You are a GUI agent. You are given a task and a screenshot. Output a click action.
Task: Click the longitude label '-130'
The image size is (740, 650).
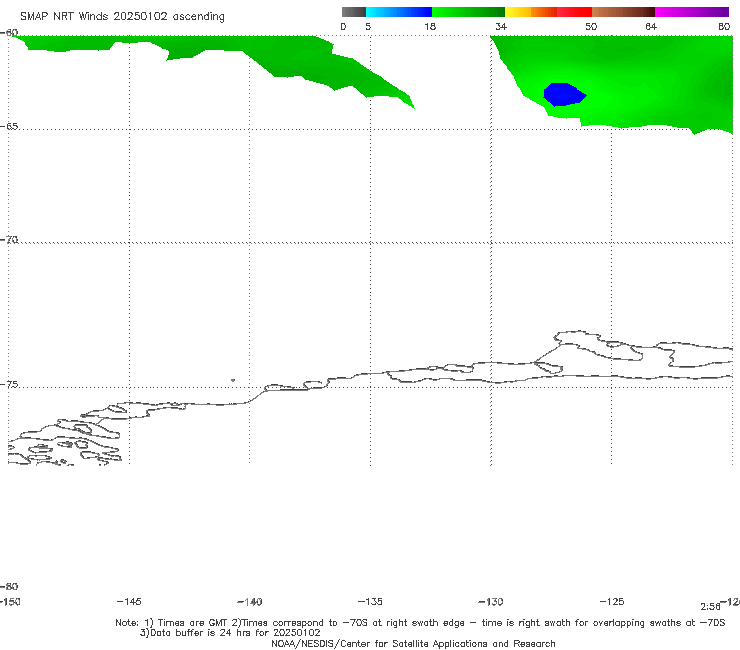491,602
